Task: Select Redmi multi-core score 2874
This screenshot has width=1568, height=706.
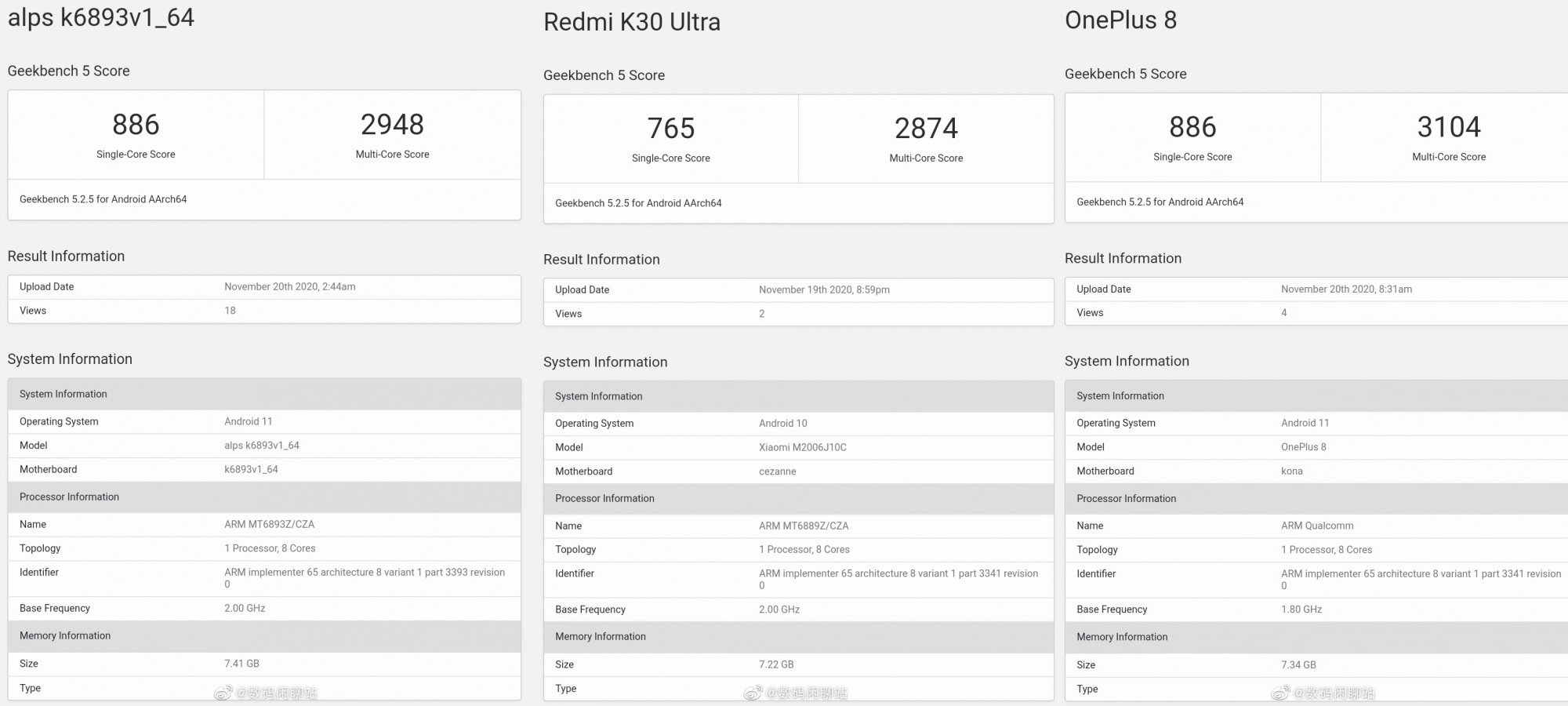Action: coord(926,129)
